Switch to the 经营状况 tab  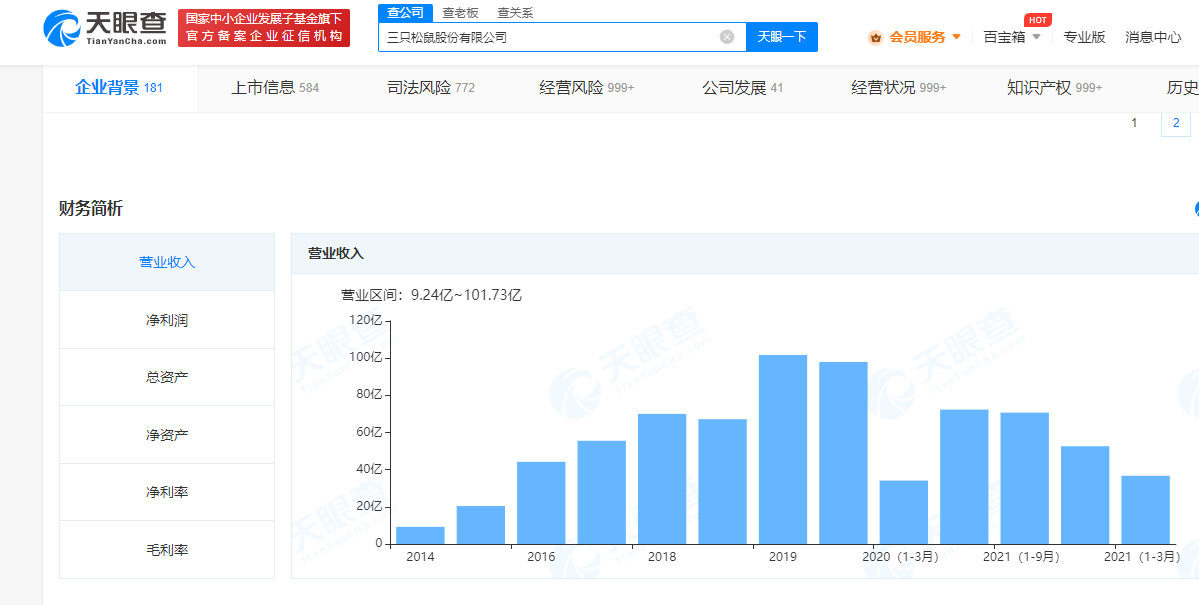coord(898,88)
